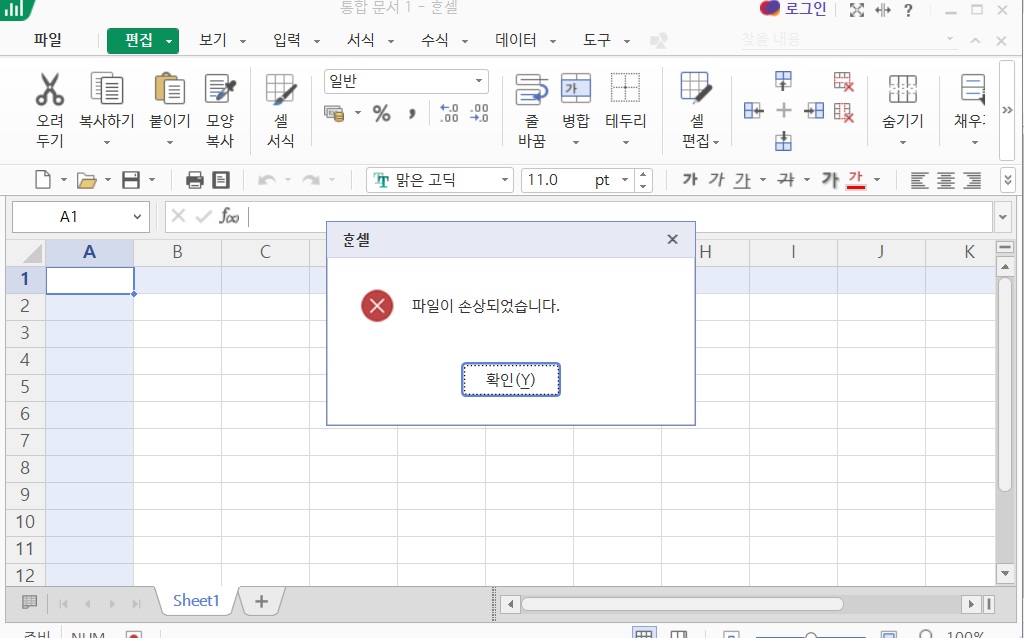Open the 편집 tab dropdown arrow
1024x638 pixels.
click(x=169, y=40)
